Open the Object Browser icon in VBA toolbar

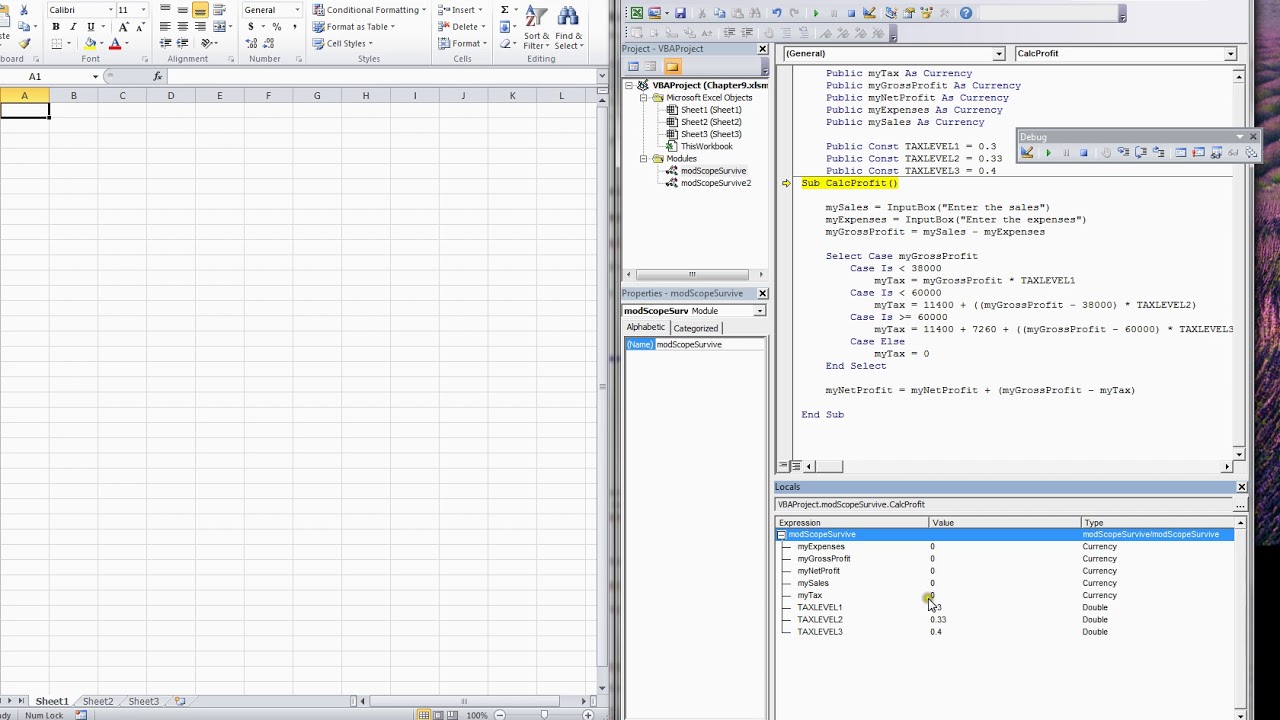927,13
